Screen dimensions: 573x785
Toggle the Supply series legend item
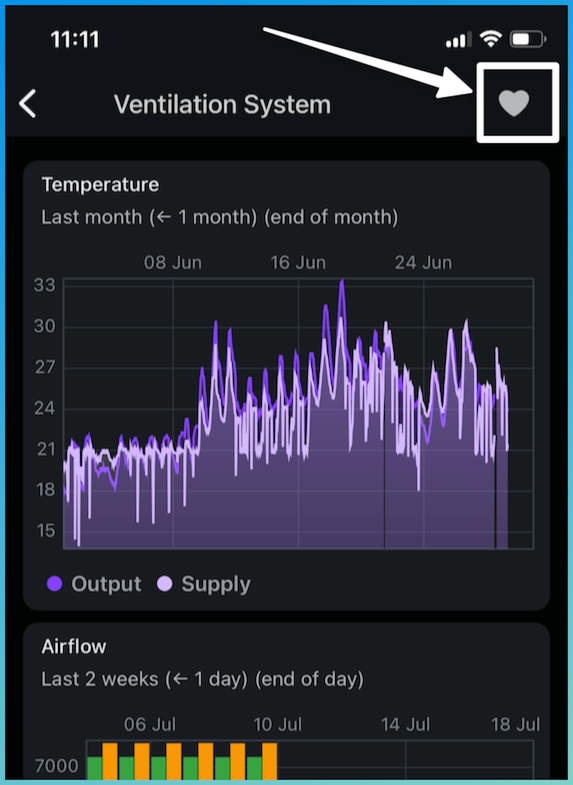pos(204,584)
